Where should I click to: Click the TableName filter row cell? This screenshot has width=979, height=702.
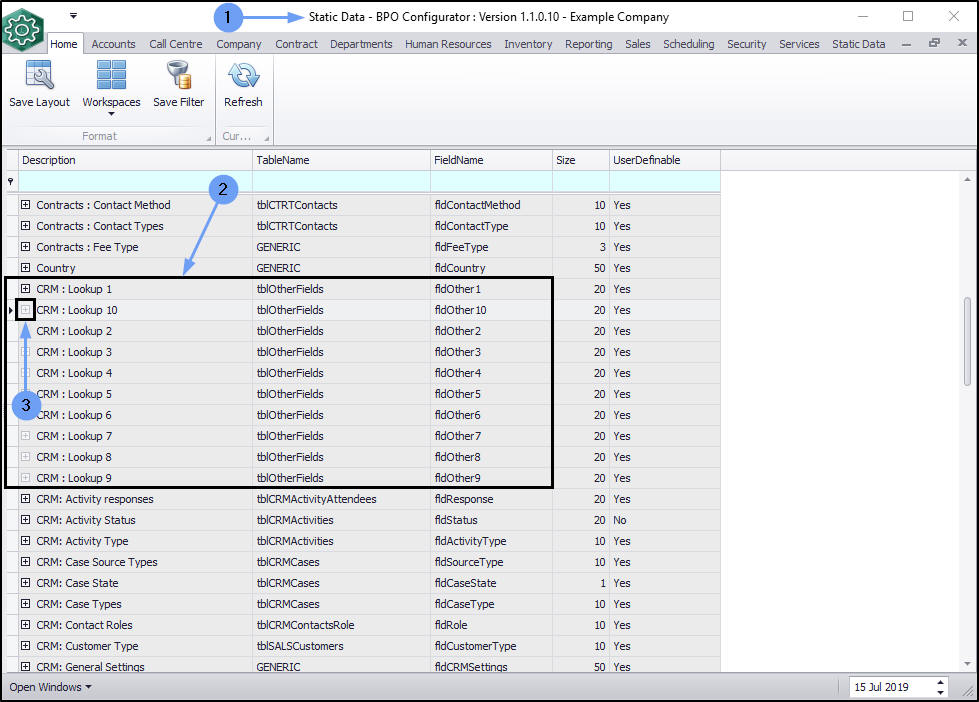pos(342,181)
